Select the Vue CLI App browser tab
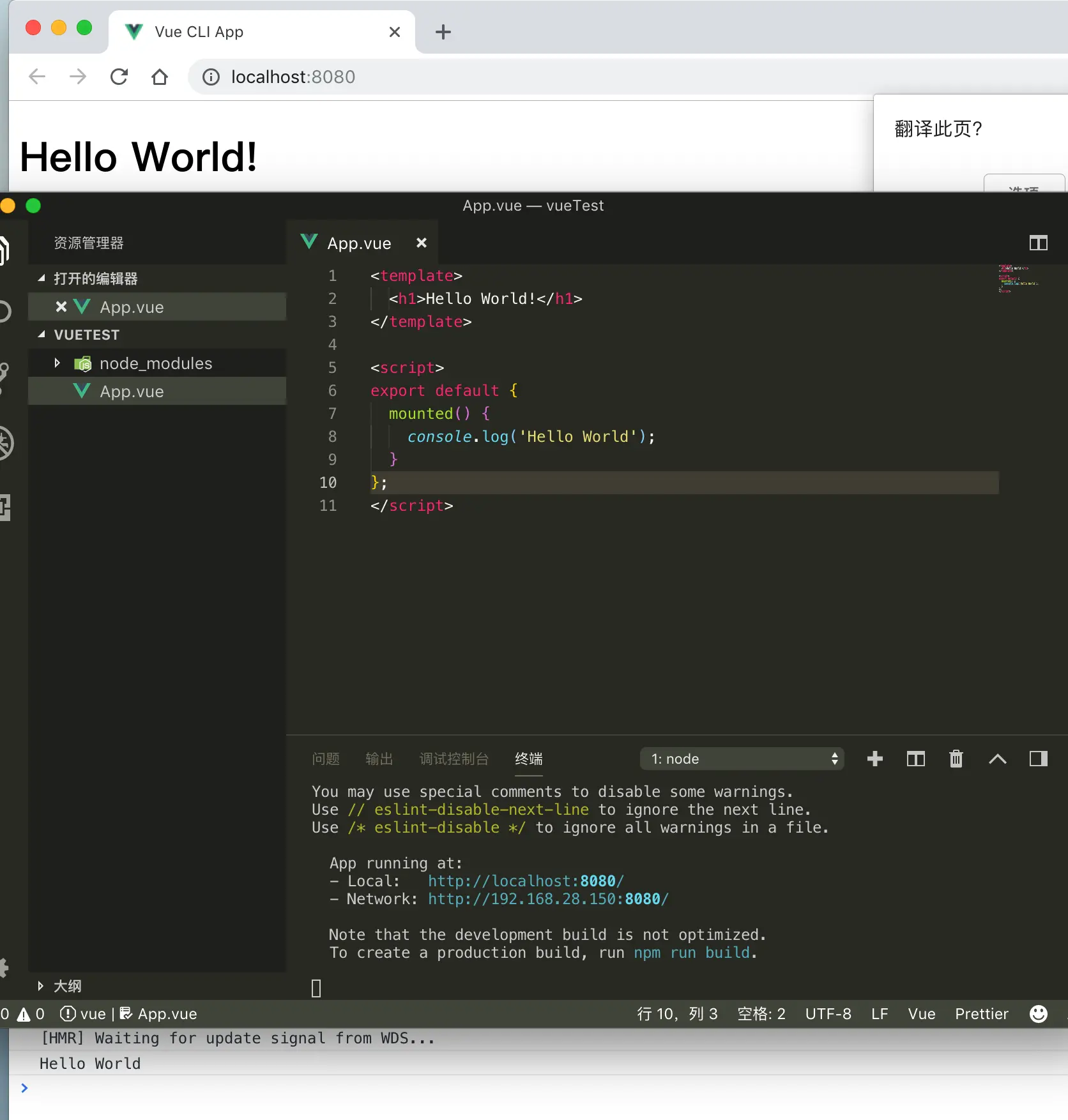Viewport: 1068px width, 1120px height. [x=262, y=32]
